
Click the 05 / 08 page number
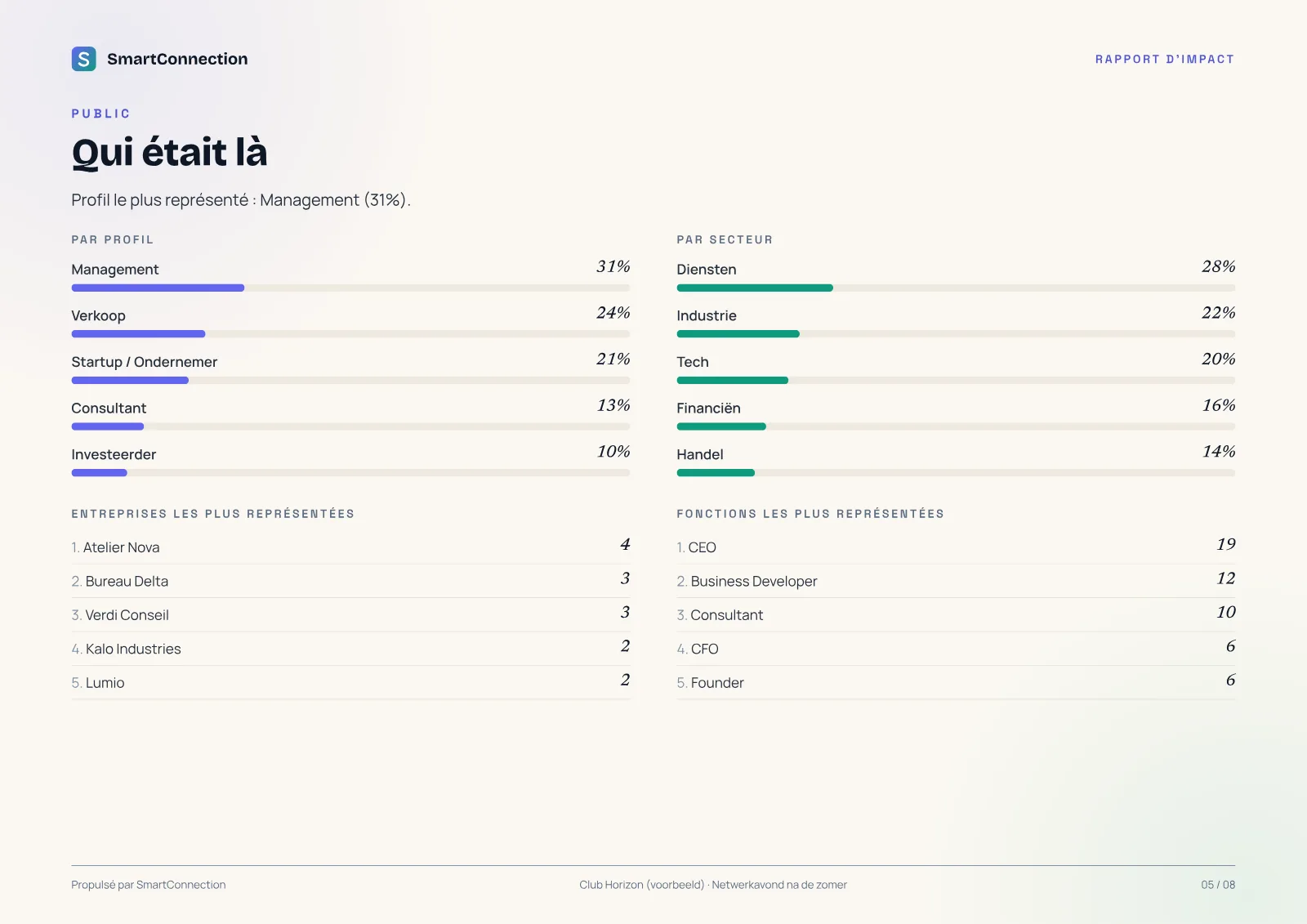click(x=1218, y=885)
